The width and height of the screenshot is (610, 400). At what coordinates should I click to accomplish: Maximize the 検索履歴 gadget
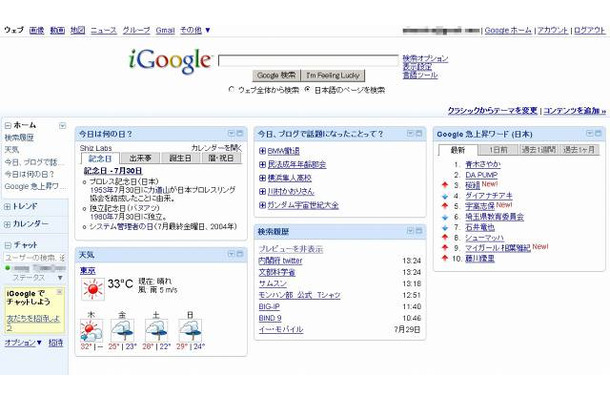[x=419, y=231]
